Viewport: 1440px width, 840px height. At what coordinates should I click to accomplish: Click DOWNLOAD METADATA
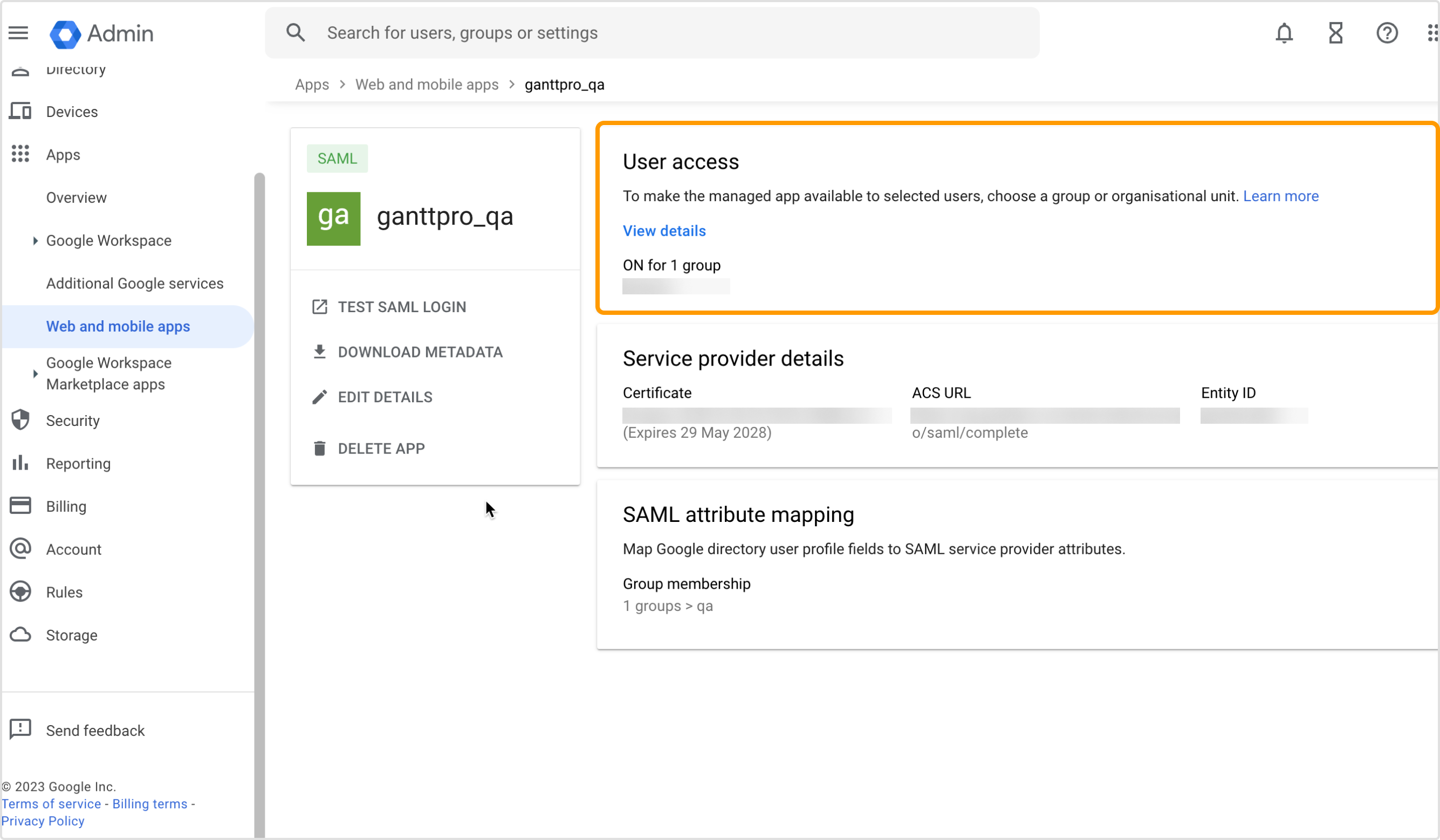coord(420,352)
